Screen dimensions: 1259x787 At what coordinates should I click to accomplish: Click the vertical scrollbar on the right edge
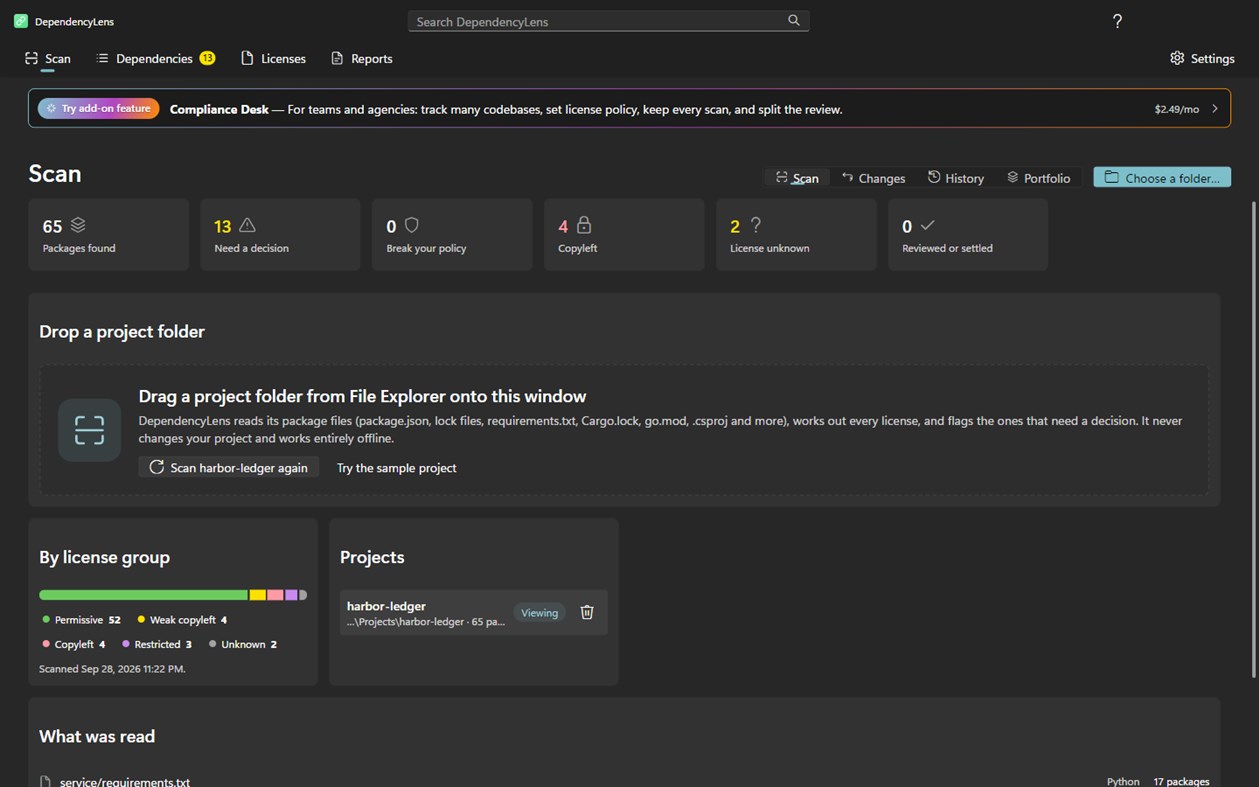tap(1254, 440)
